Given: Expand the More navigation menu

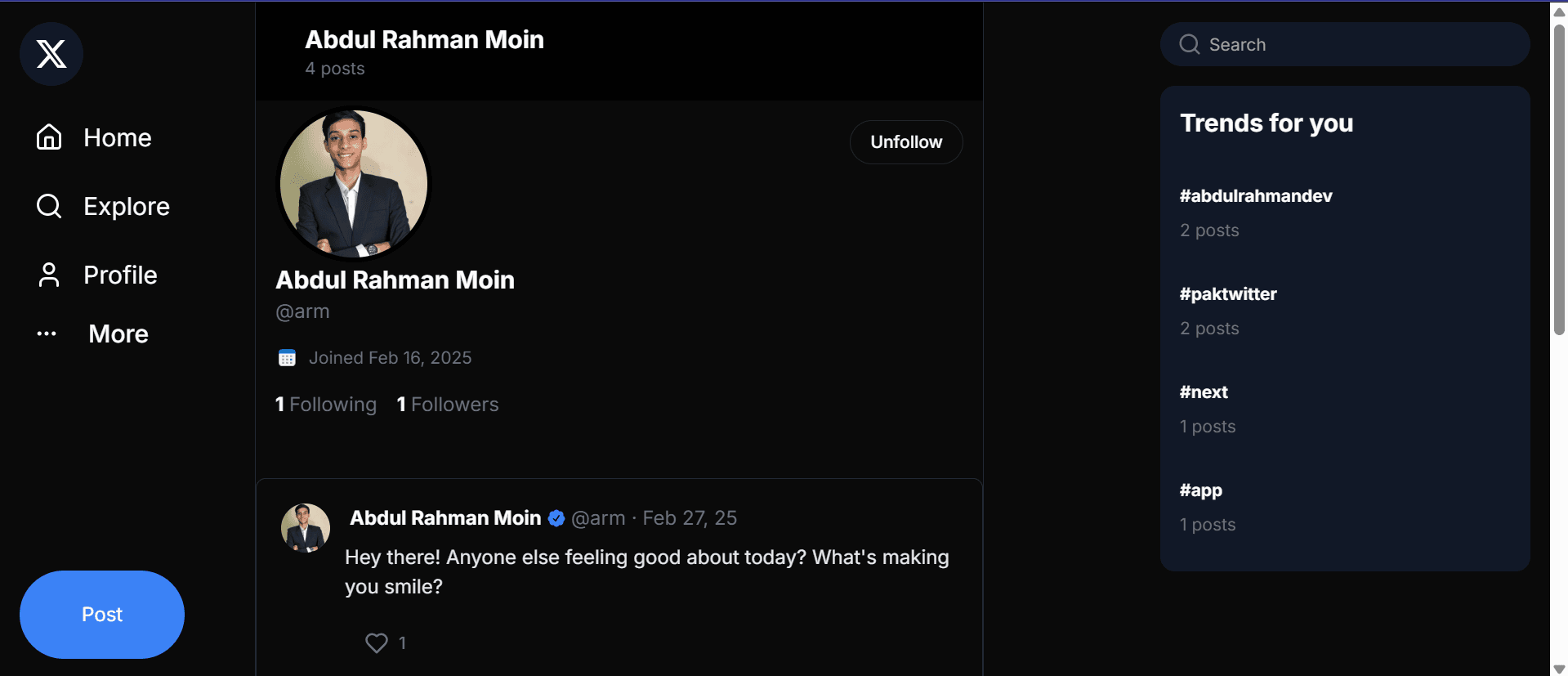Looking at the screenshot, I should pyautogui.click(x=118, y=334).
